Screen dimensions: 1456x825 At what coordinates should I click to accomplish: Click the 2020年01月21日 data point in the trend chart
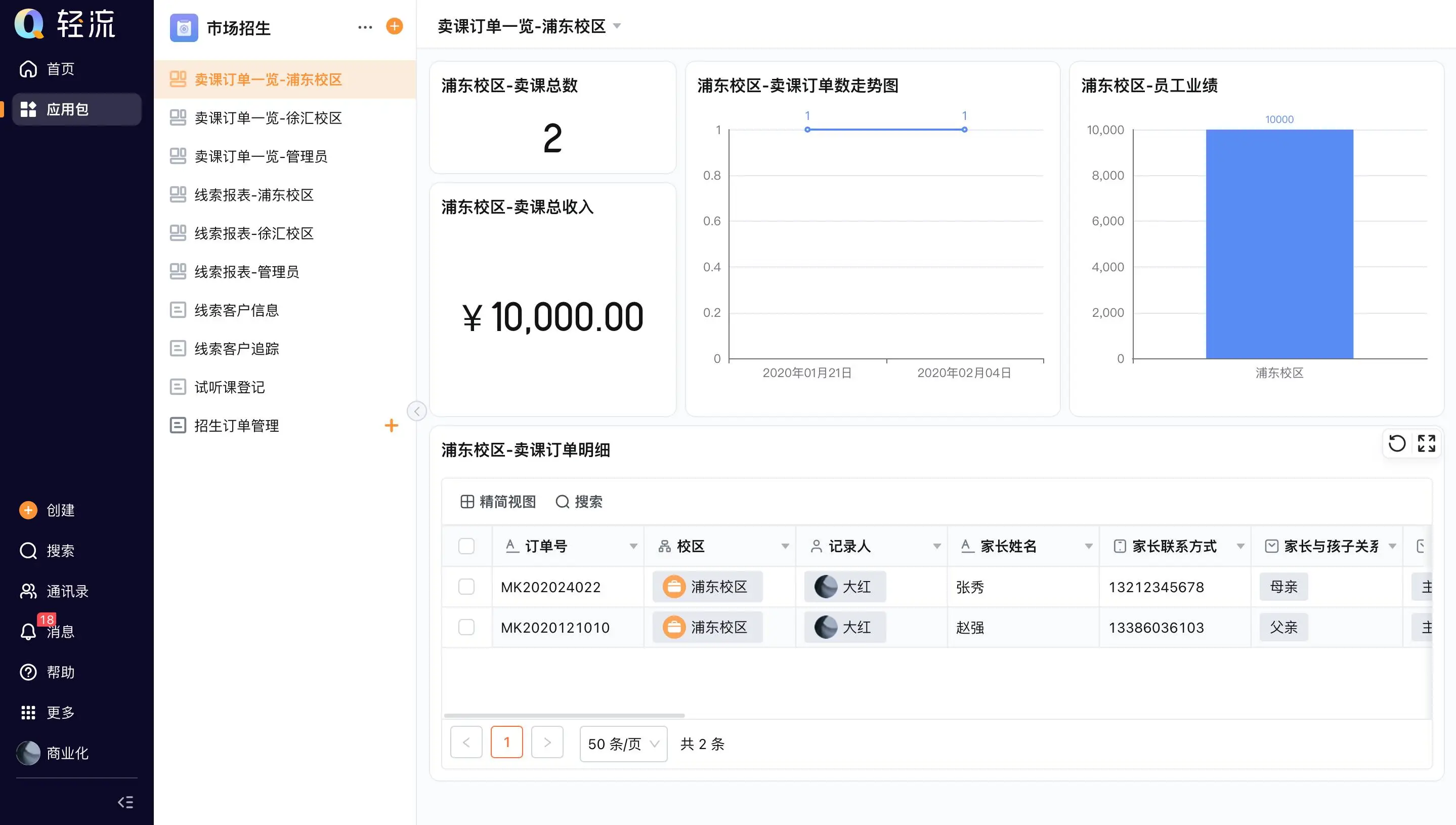807,130
